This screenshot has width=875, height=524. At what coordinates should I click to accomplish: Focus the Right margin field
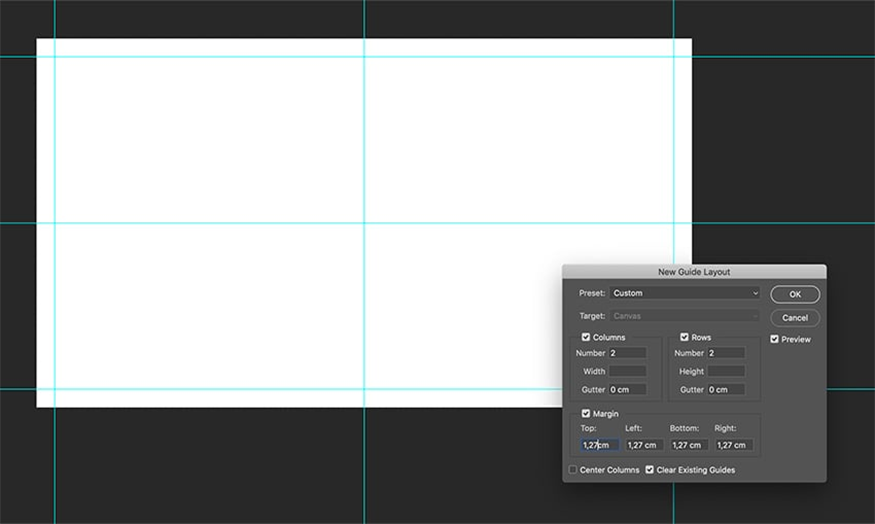[734, 445]
